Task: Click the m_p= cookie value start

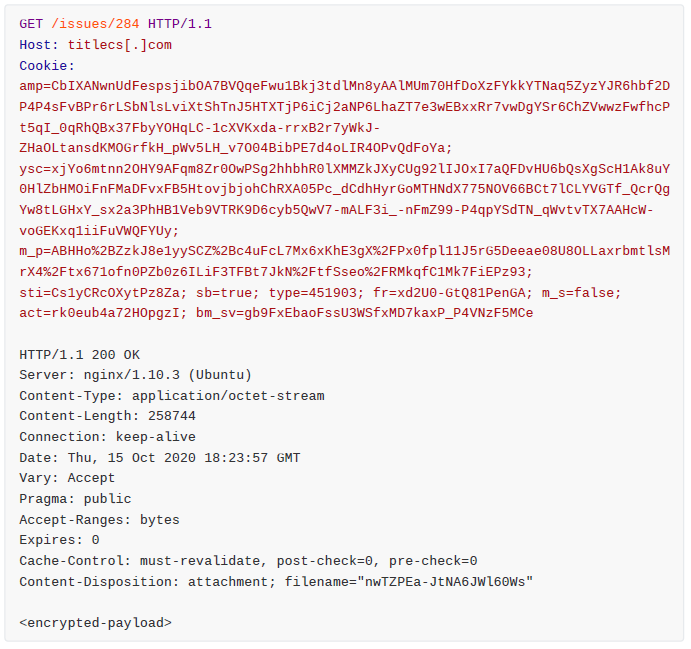Action: 35,251
